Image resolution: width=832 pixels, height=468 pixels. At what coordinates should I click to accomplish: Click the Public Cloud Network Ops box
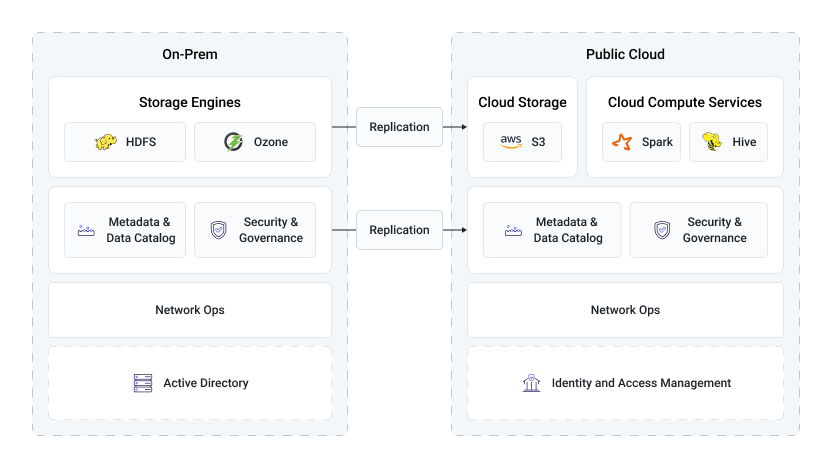pos(625,310)
